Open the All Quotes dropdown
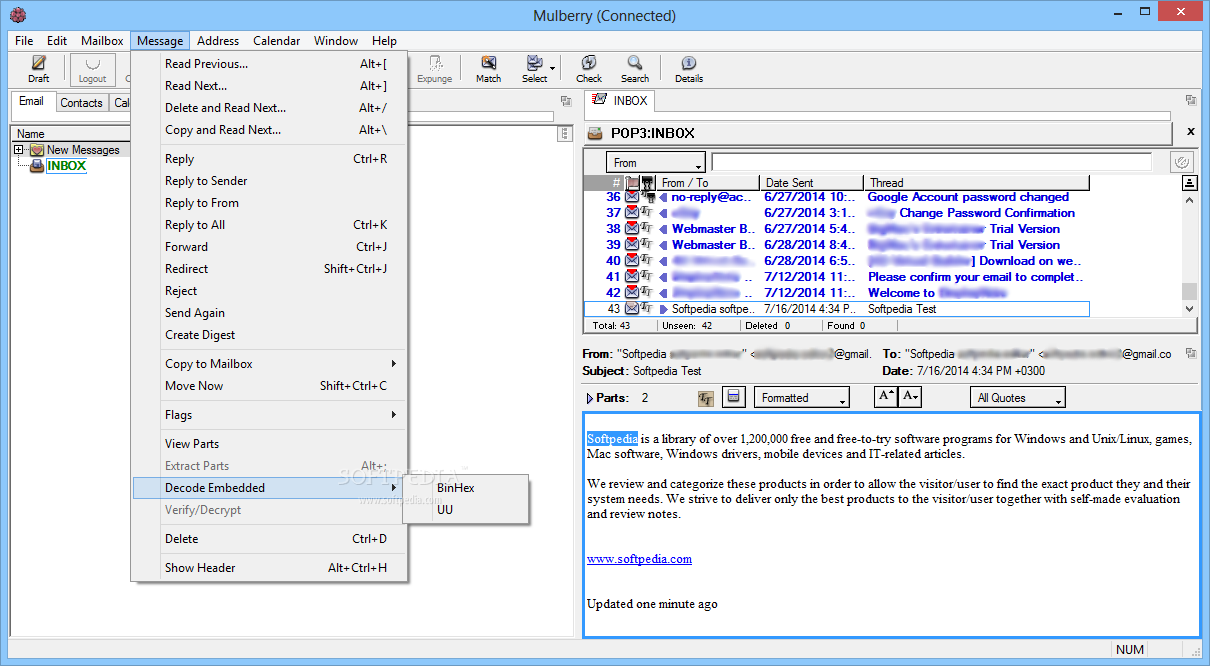Image resolution: width=1210 pixels, height=666 pixels. click(x=1018, y=397)
